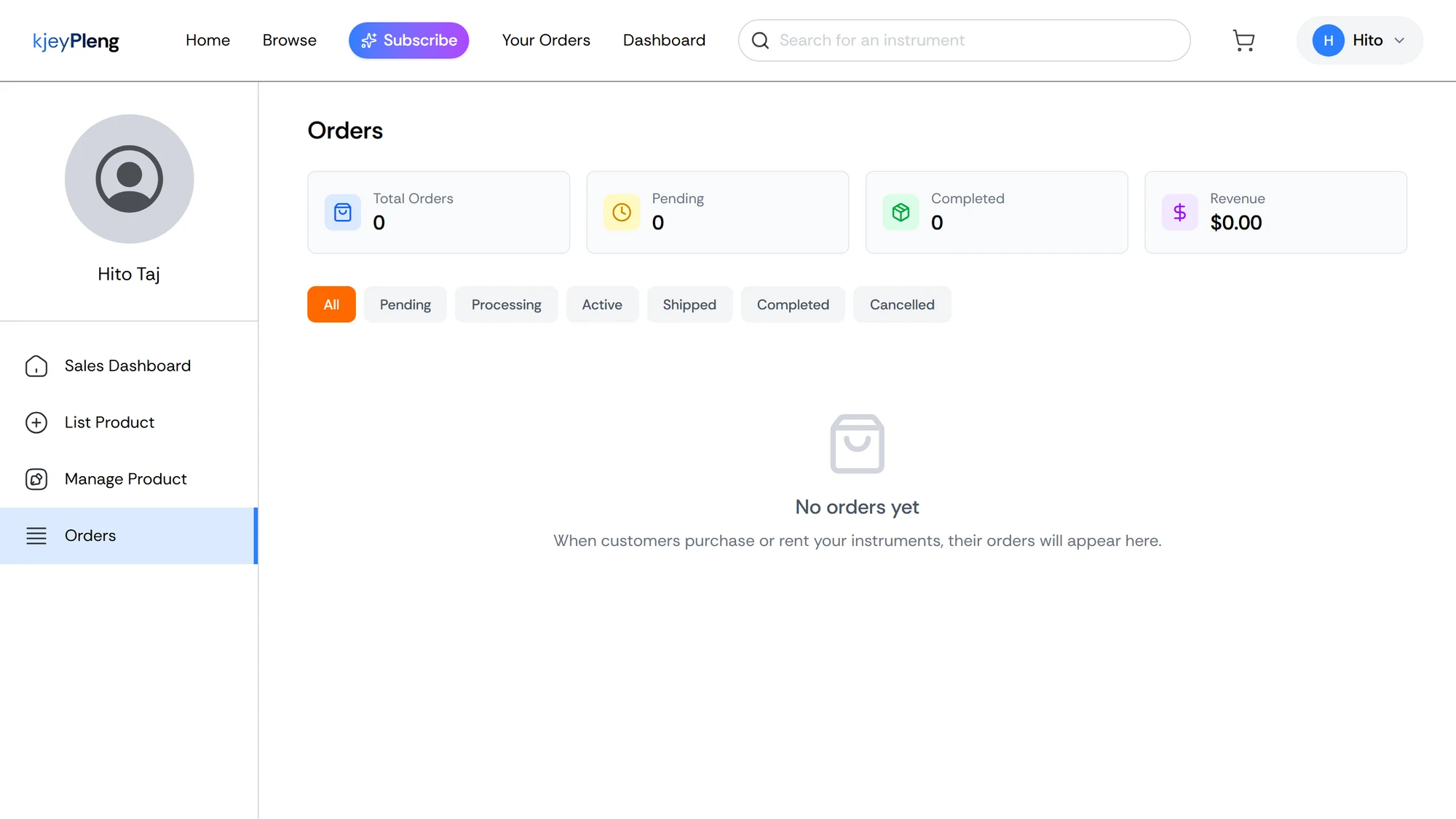Open Sales Dashboard from sidebar

click(x=129, y=366)
